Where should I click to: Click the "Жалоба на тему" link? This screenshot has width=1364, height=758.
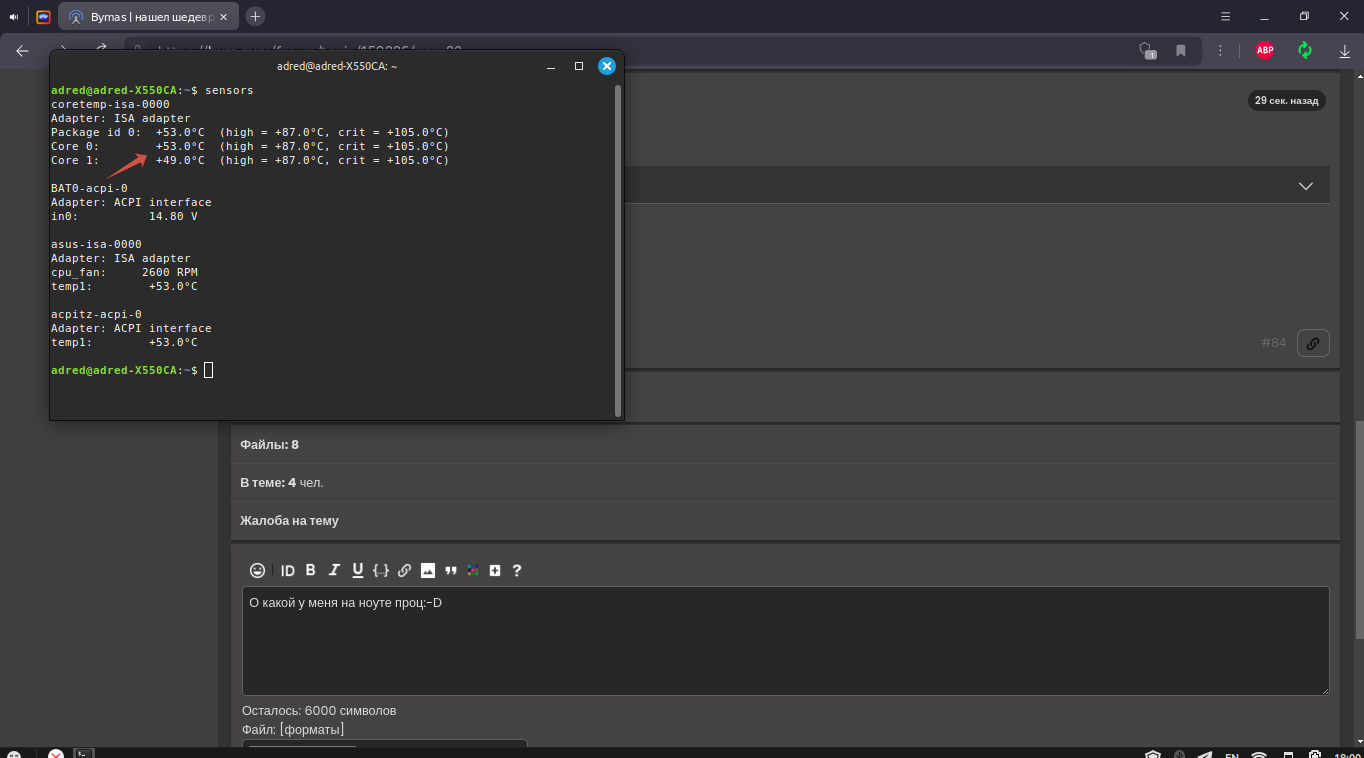pos(289,520)
